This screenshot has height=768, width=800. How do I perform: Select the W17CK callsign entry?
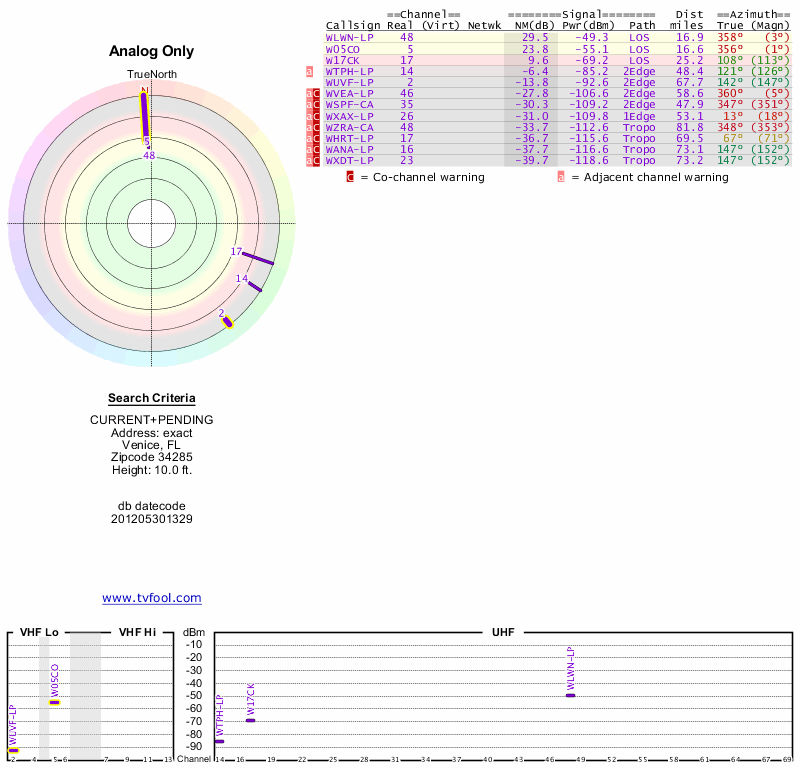tap(343, 60)
